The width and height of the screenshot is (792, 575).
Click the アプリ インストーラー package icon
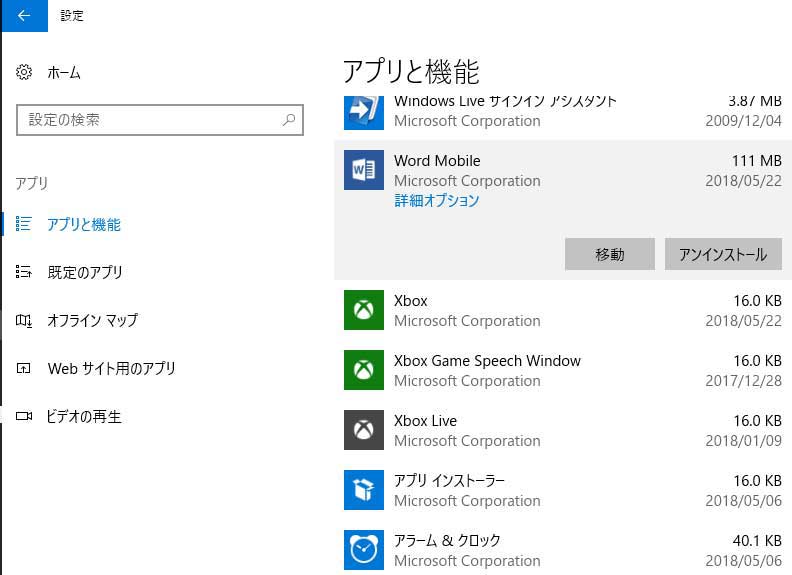(x=363, y=490)
